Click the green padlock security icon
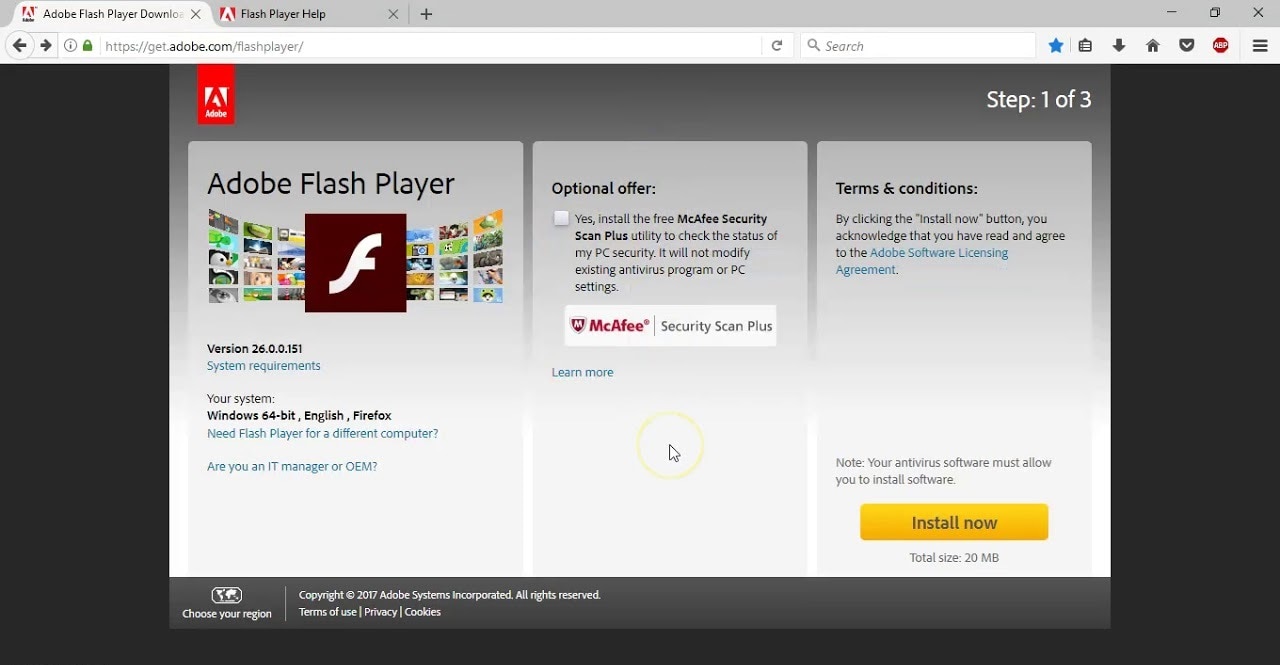This screenshot has height=665, width=1280. click(x=88, y=46)
